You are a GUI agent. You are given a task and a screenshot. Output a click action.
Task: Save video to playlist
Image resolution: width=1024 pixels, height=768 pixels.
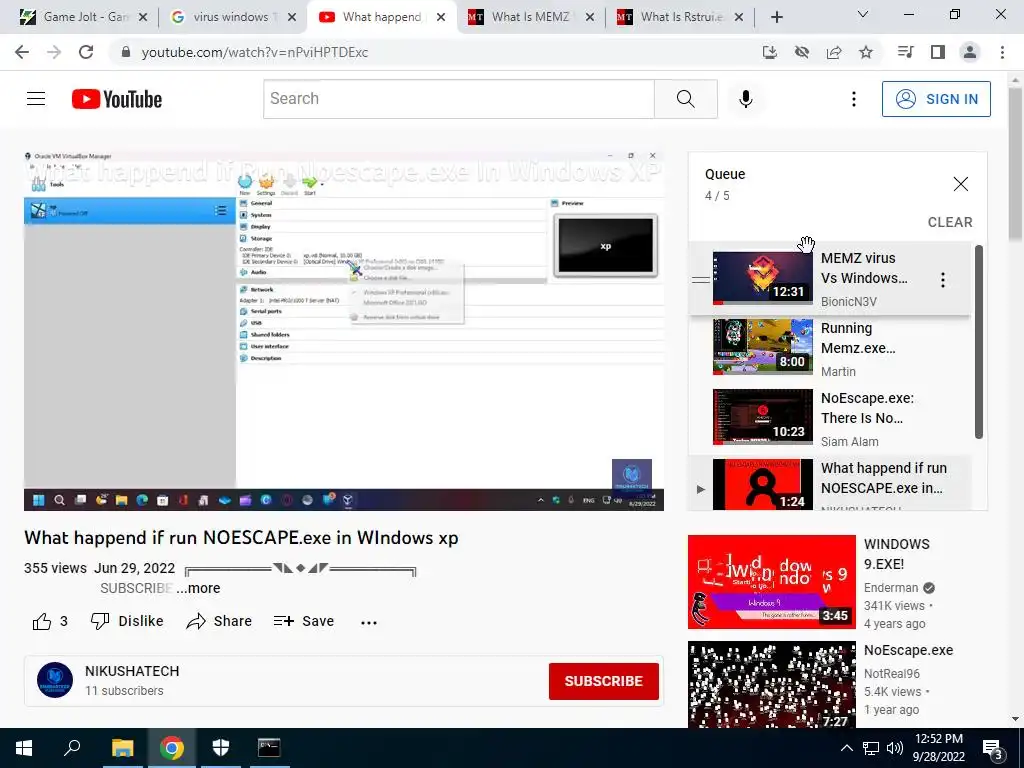(x=304, y=621)
